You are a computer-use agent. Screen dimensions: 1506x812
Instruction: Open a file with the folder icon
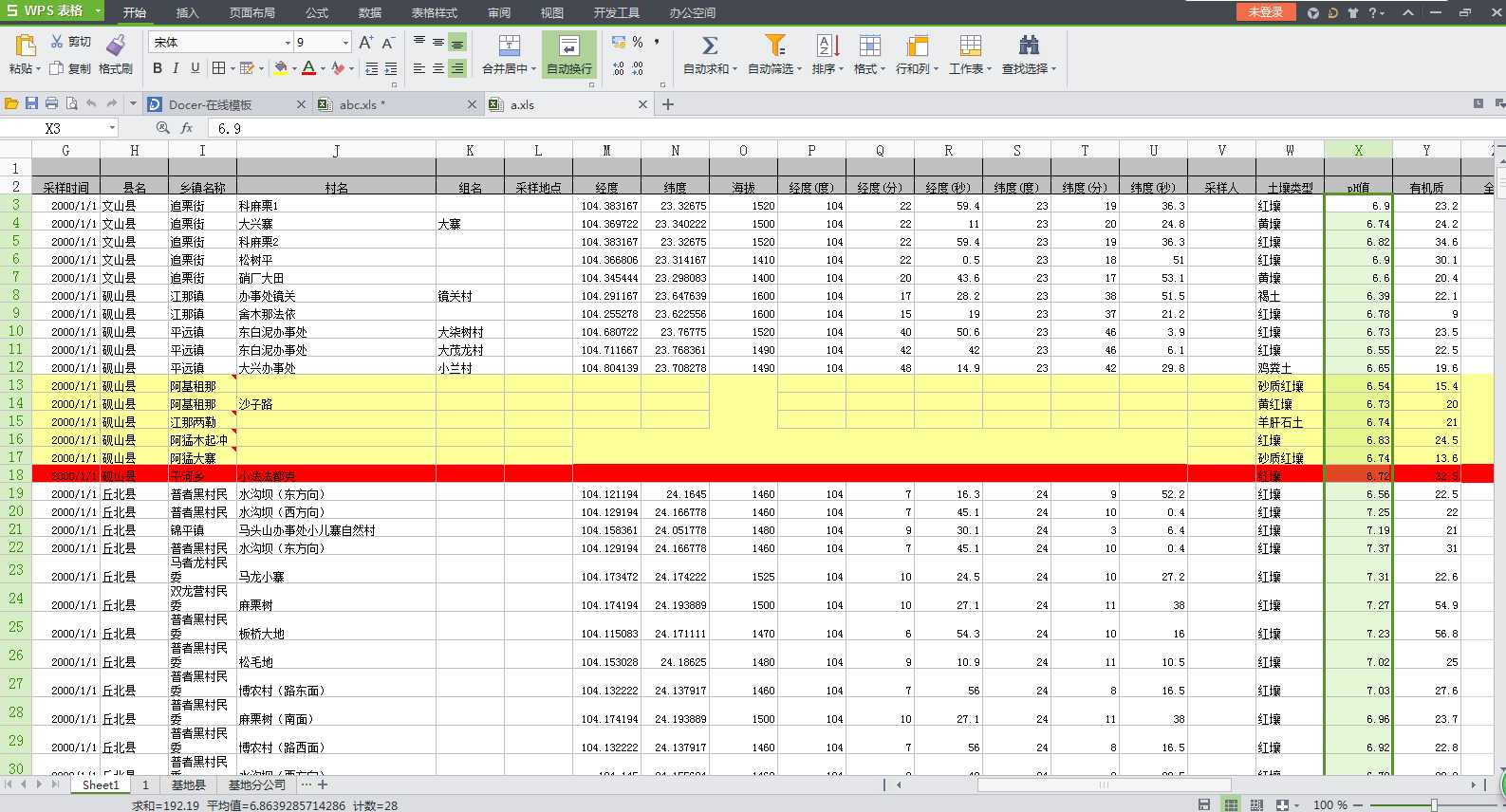pyautogui.click(x=11, y=103)
